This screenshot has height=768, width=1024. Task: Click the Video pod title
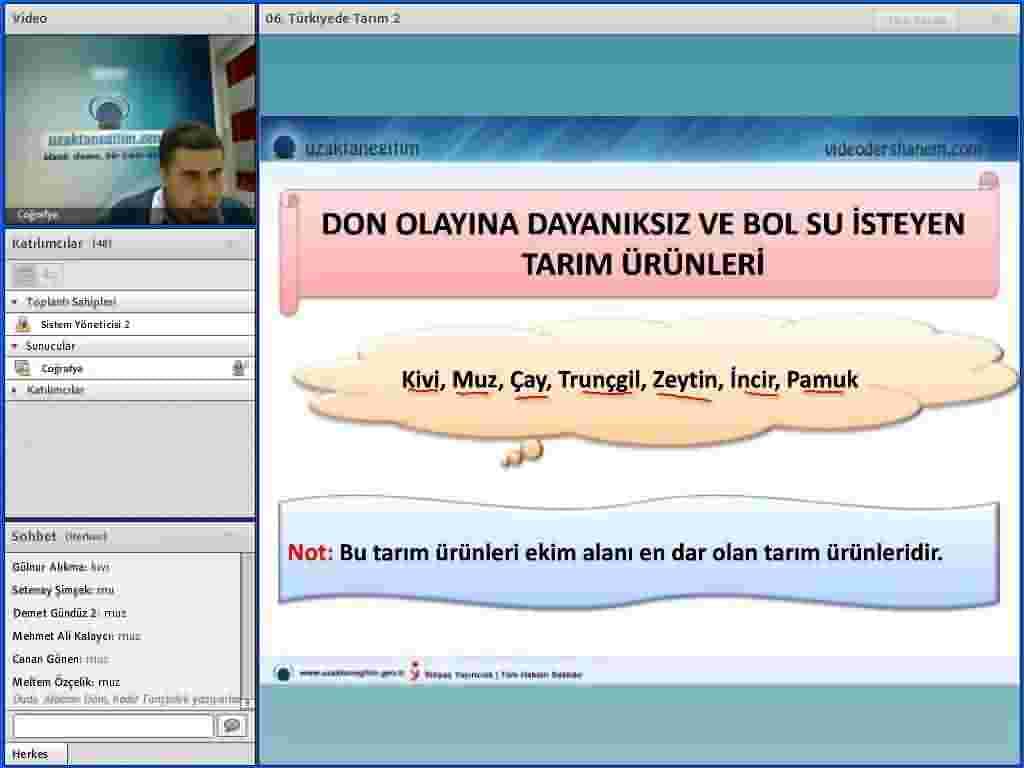[30, 19]
